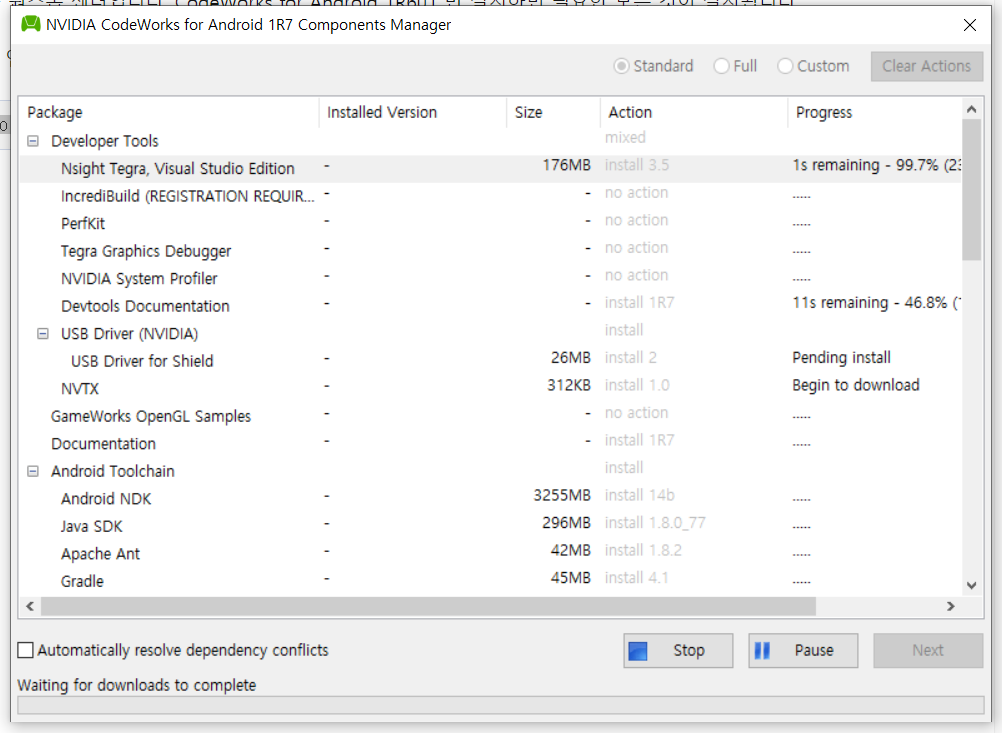
Task: Click 'no action' for PerfKit
Action: 636,220
